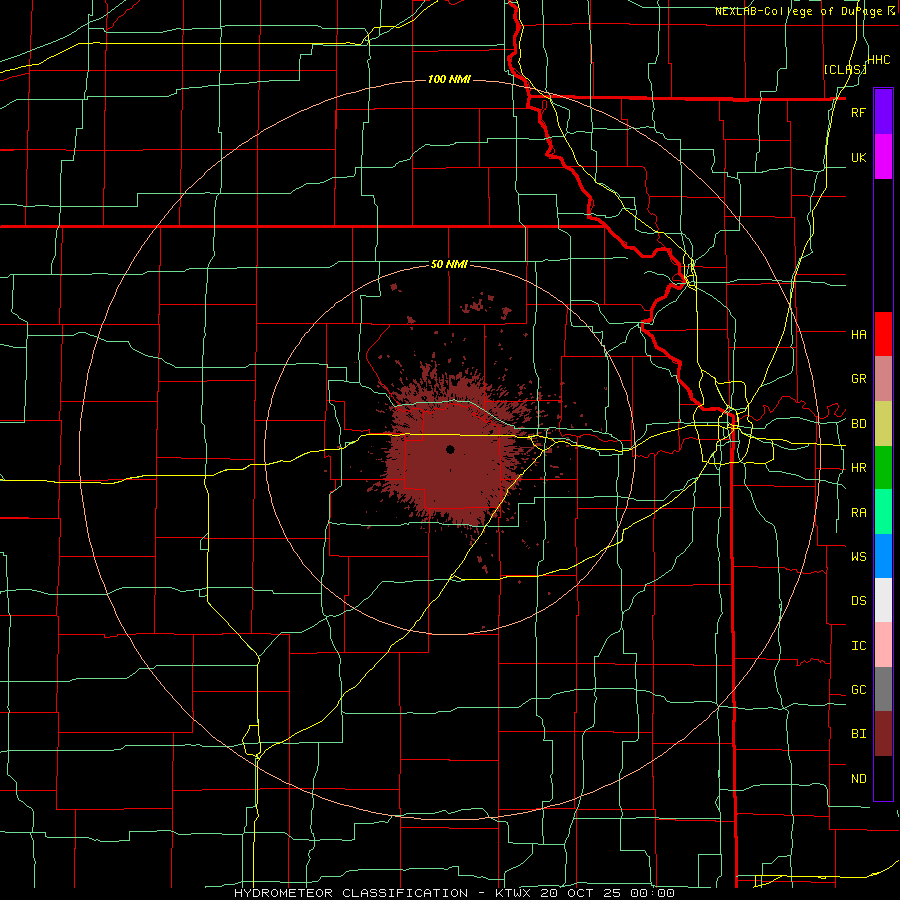
Task: Click the DS white legend swatch
Action: [x=883, y=600]
